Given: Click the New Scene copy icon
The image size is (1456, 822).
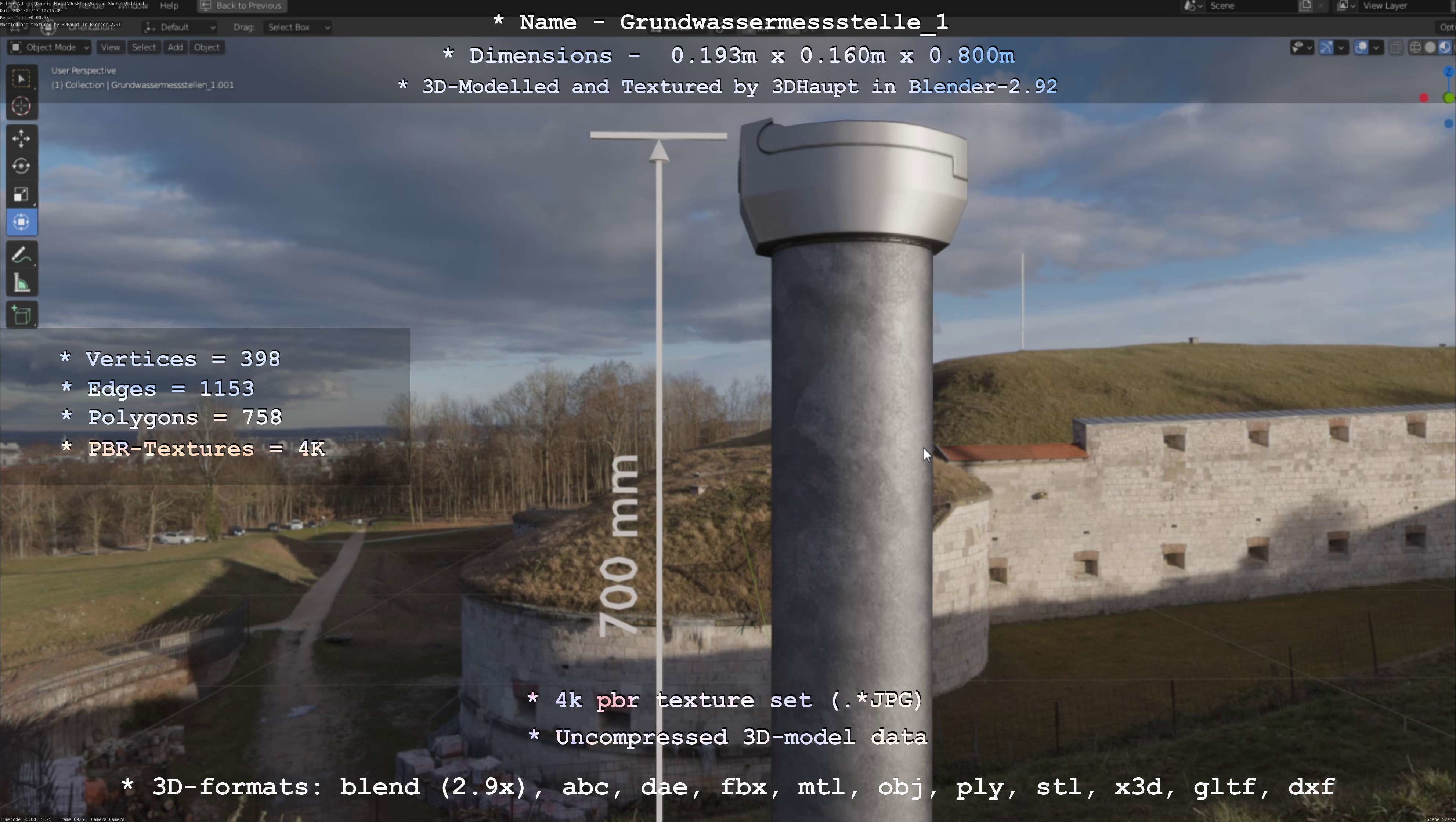Looking at the screenshot, I should click(x=1305, y=6).
